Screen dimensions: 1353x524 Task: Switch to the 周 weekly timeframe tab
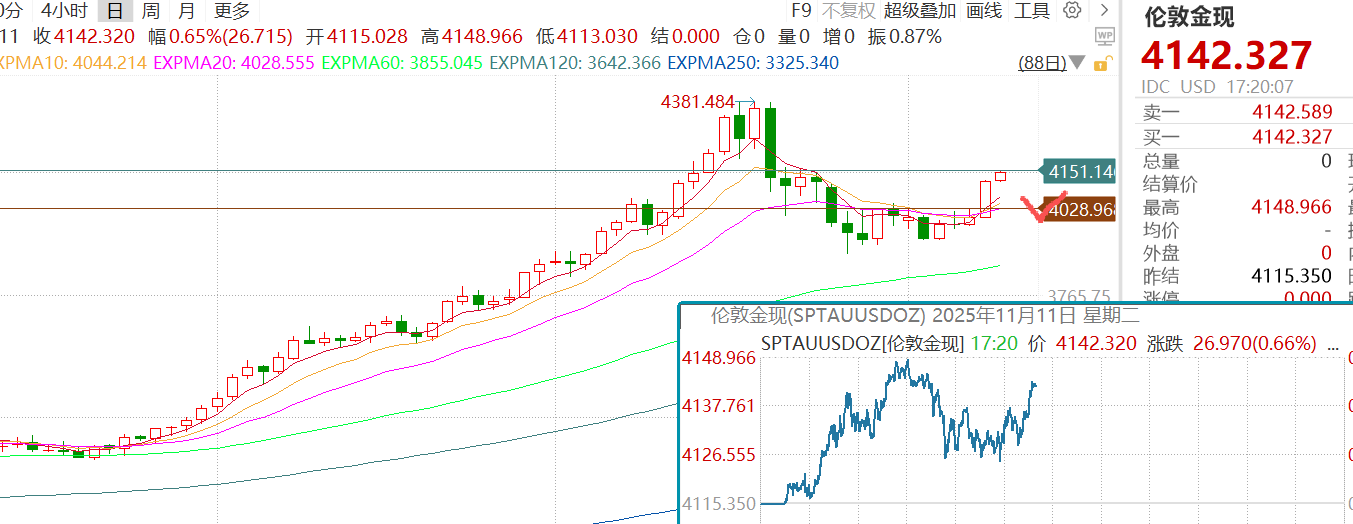(150, 11)
